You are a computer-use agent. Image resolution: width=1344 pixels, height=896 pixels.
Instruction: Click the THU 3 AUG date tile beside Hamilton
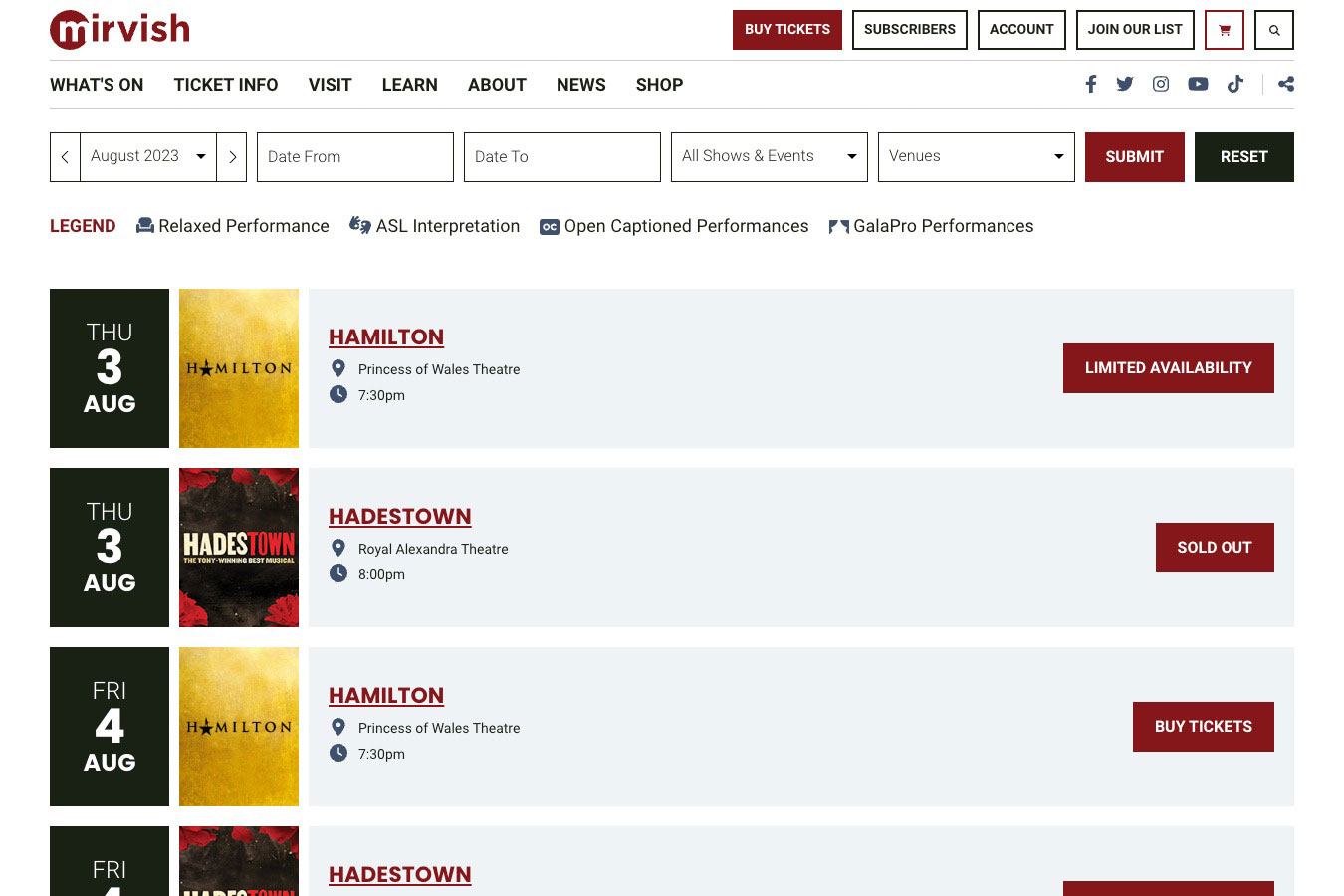[x=110, y=368]
